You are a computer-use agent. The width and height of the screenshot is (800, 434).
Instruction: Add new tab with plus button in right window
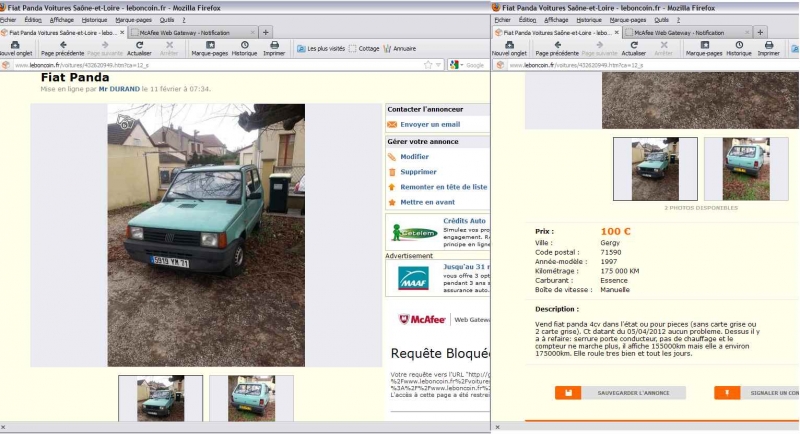(760, 32)
